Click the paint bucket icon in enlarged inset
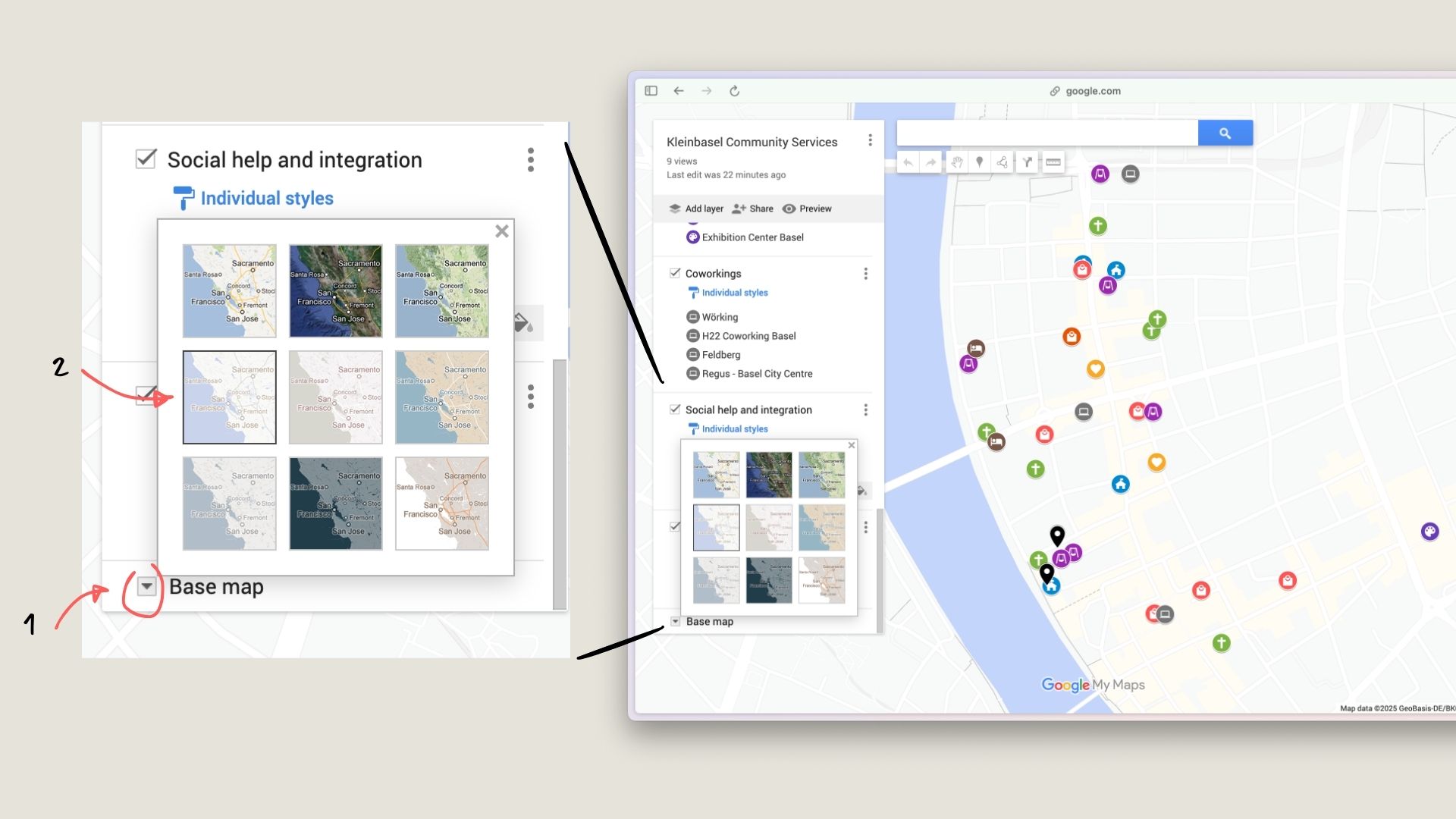1456x819 pixels. tap(523, 323)
